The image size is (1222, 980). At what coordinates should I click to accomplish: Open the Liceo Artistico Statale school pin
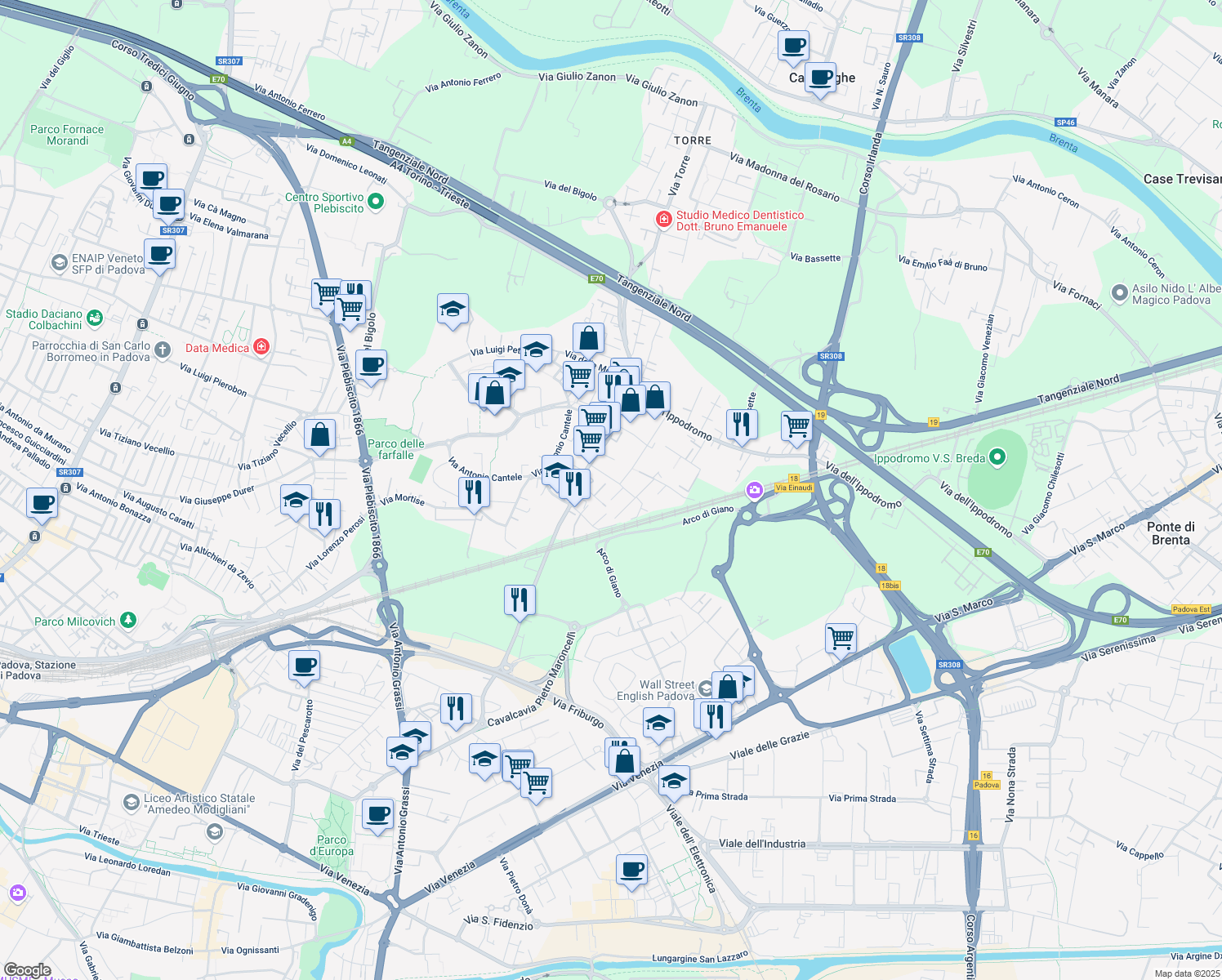pos(131,802)
